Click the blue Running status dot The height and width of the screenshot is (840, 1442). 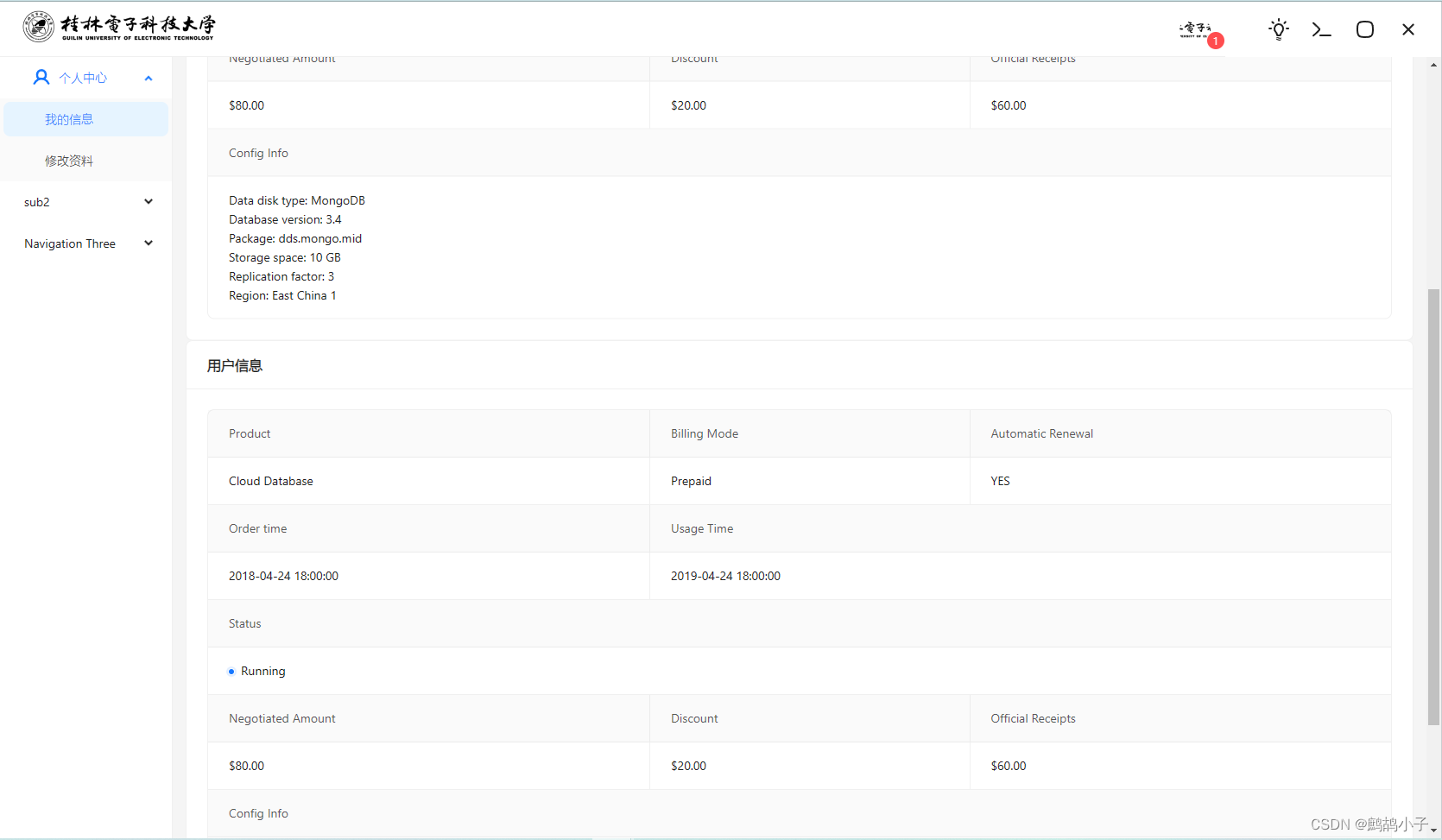coord(231,671)
